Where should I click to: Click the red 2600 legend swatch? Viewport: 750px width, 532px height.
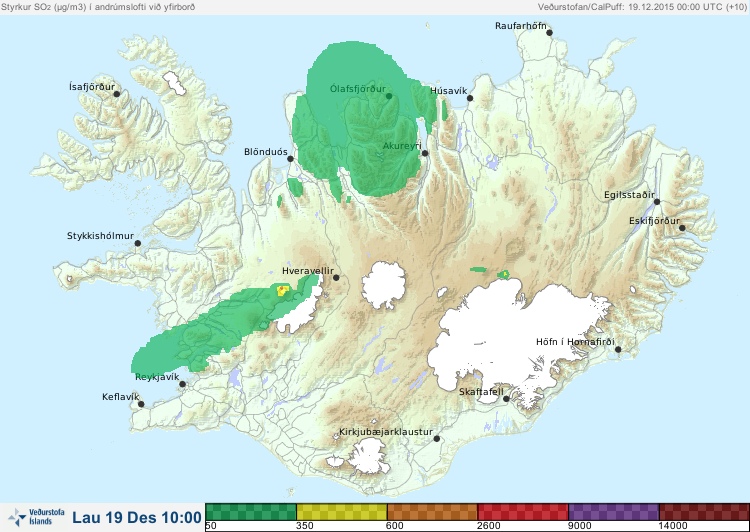523,512
